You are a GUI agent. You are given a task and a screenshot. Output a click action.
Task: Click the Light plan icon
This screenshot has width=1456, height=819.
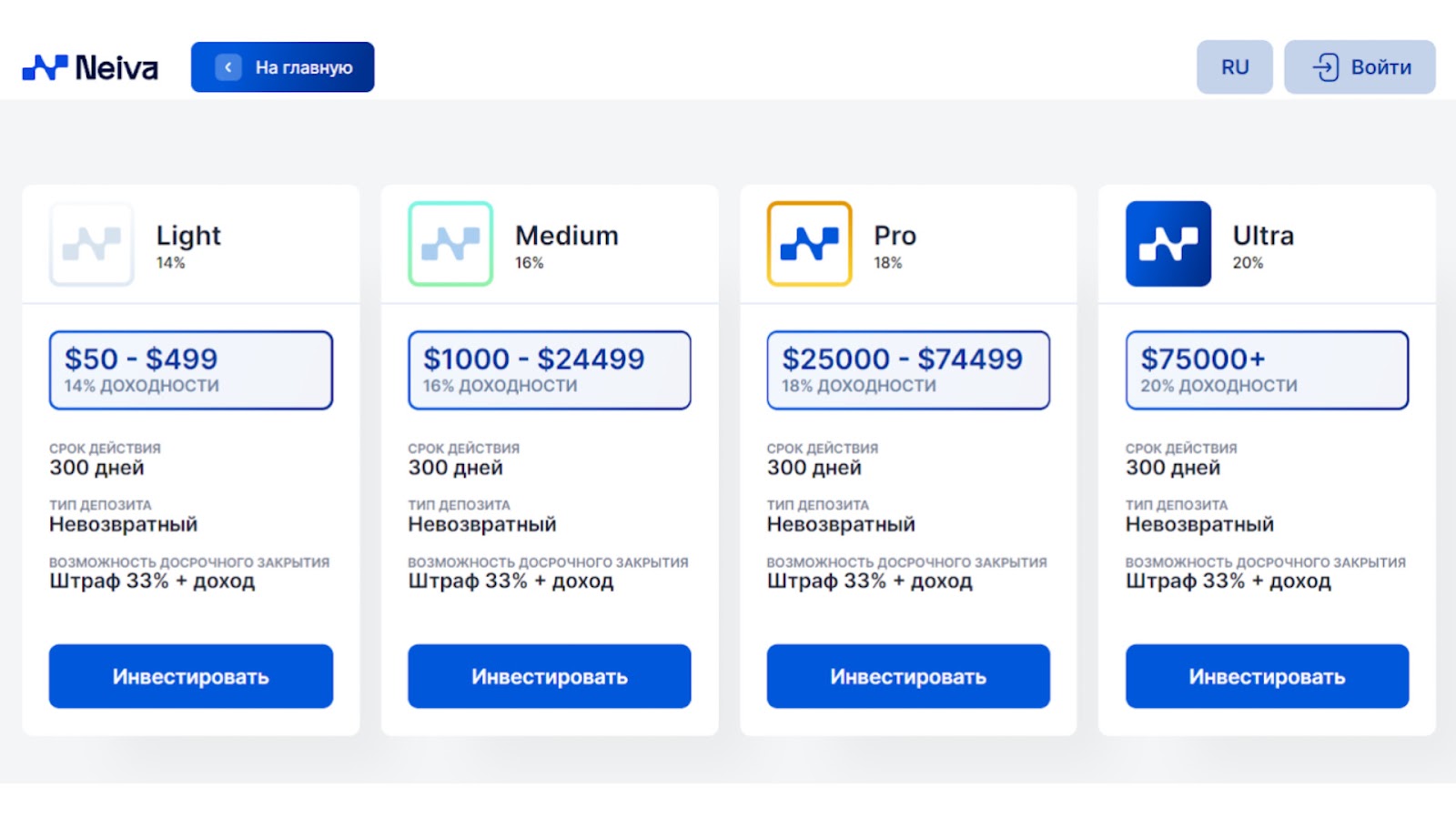[92, 244]
